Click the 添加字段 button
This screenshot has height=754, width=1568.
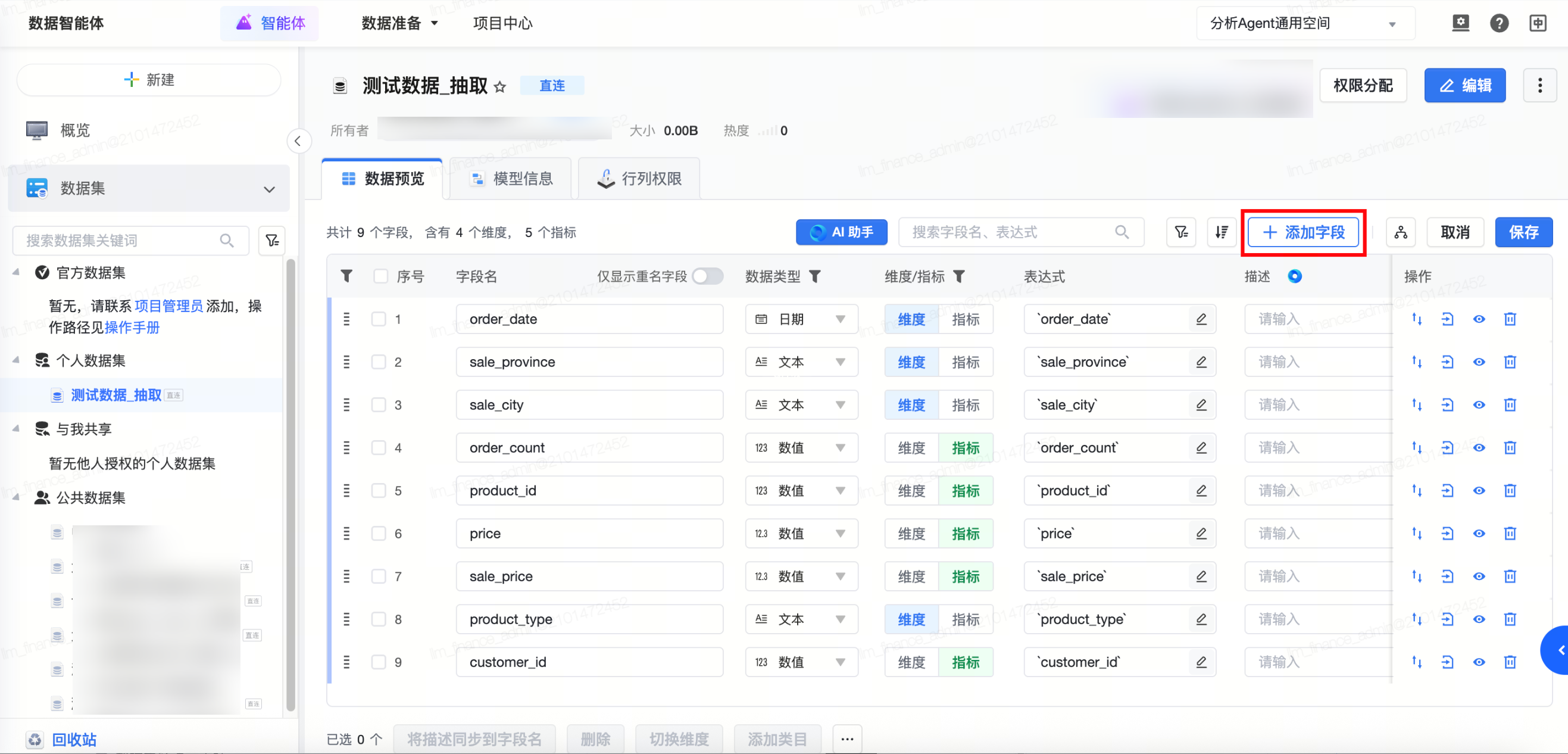1303,232
